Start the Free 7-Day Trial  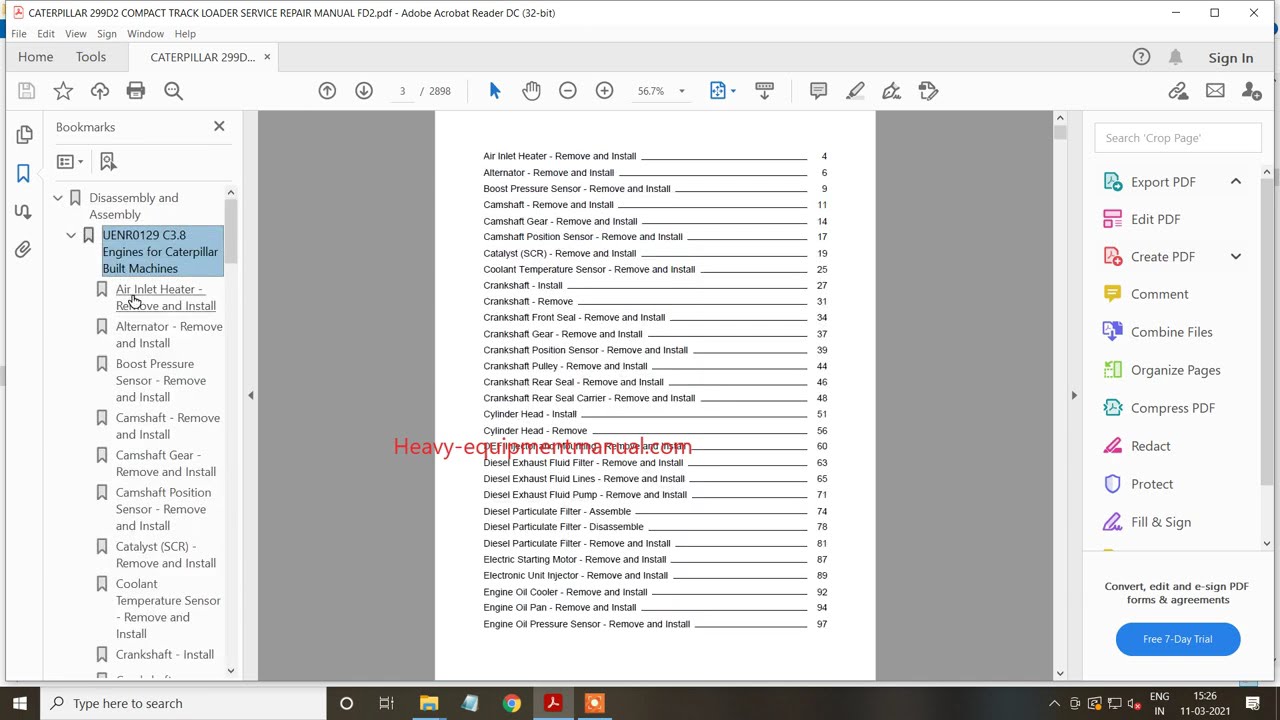click(x=1178, y=639)
